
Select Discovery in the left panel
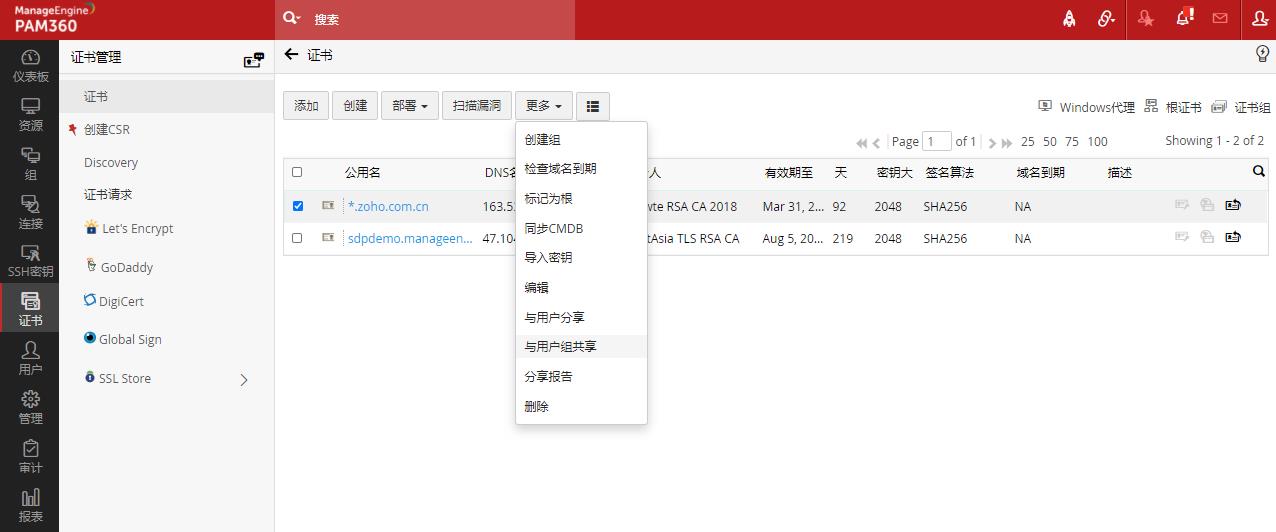(x=111, y=163)
